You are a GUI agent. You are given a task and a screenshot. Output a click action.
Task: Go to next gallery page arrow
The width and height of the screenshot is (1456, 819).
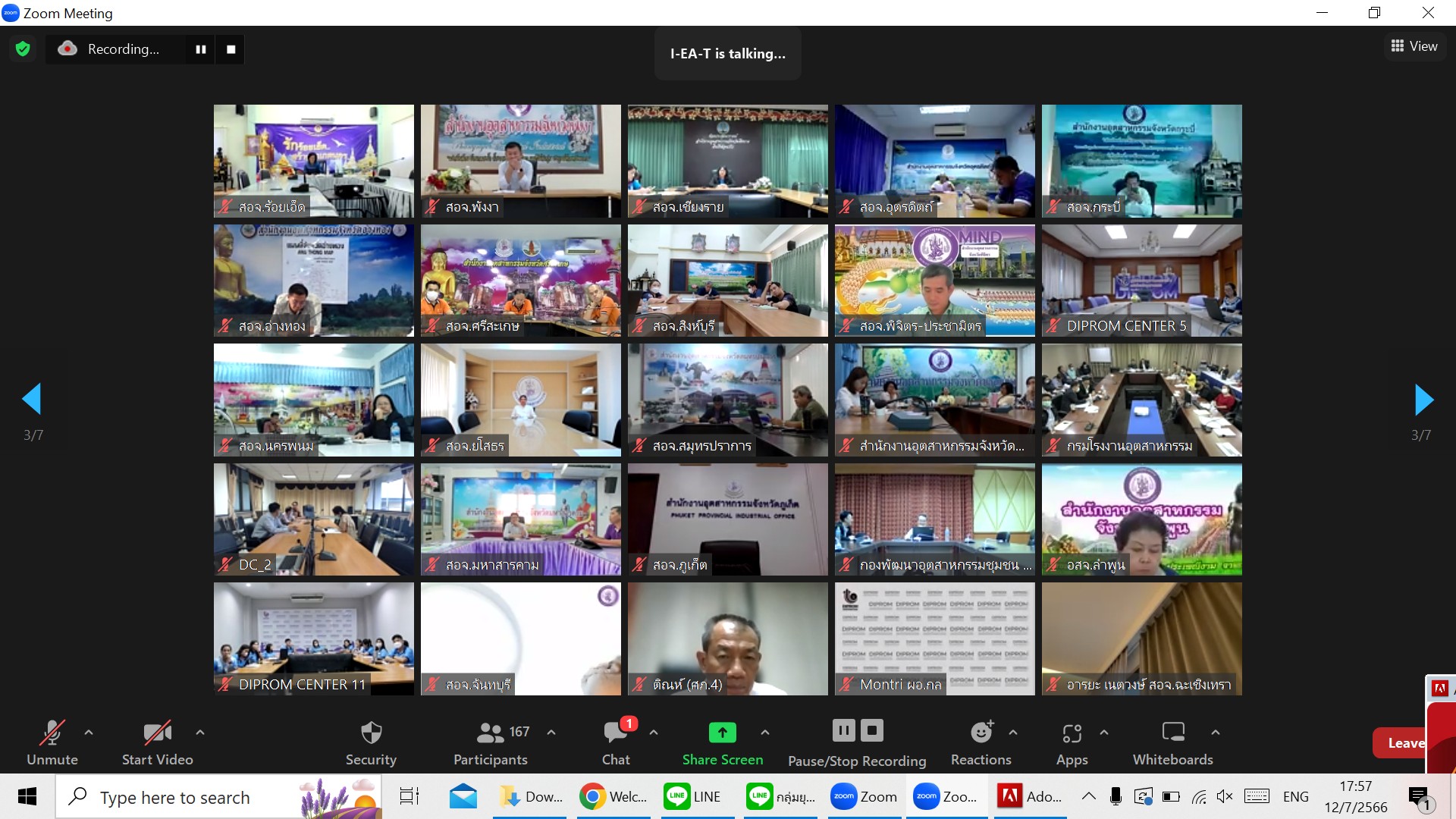point(1423,400)
